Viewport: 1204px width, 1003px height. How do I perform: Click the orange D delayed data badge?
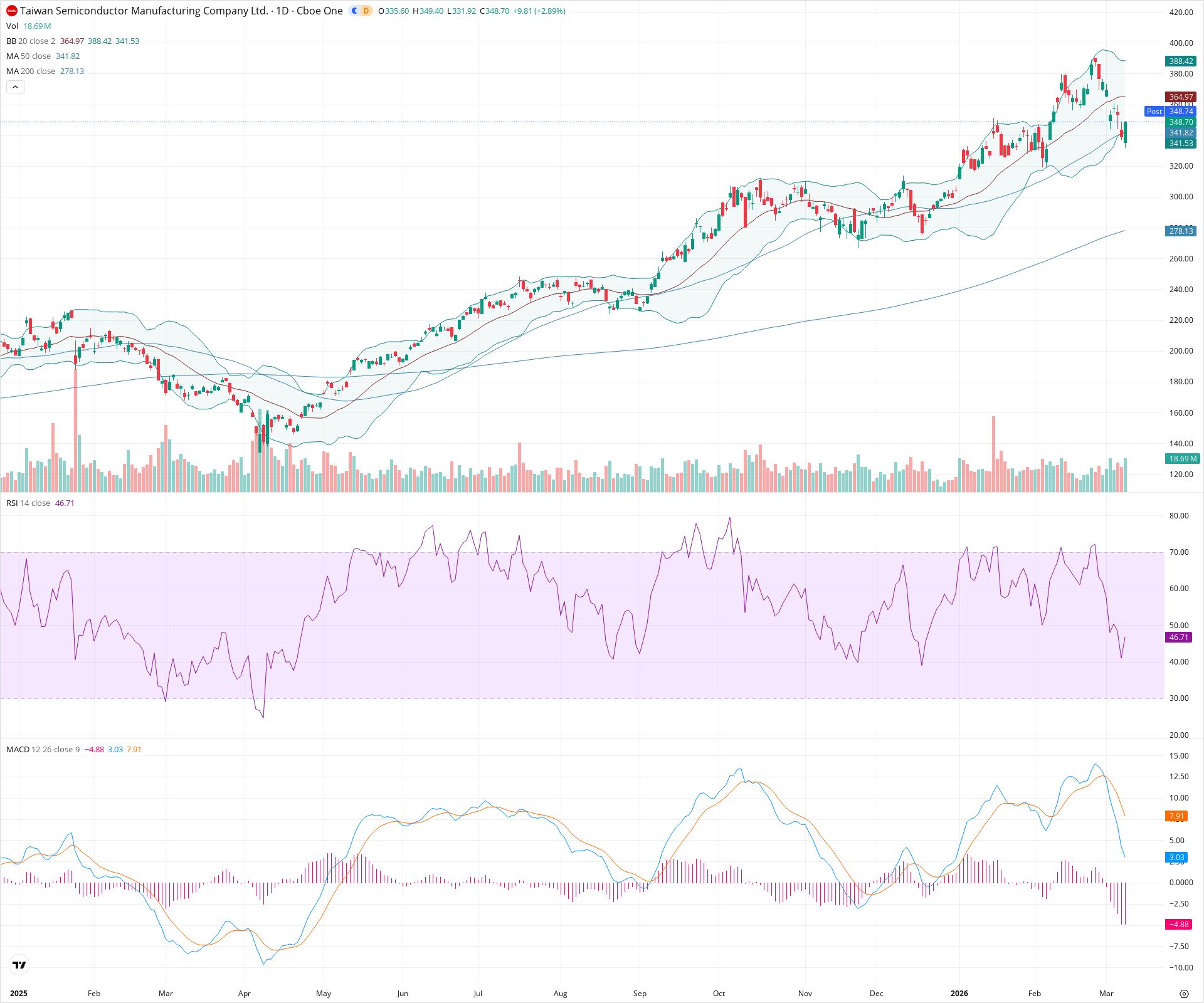coord(366,11)
